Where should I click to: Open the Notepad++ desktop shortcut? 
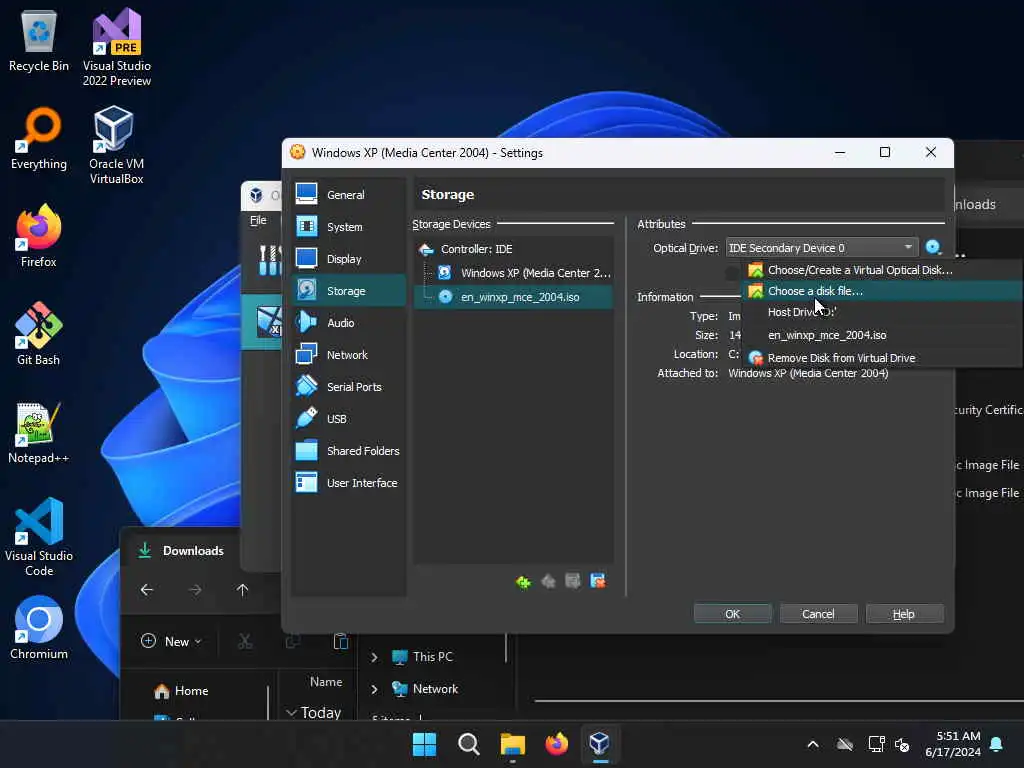point(39,433)
